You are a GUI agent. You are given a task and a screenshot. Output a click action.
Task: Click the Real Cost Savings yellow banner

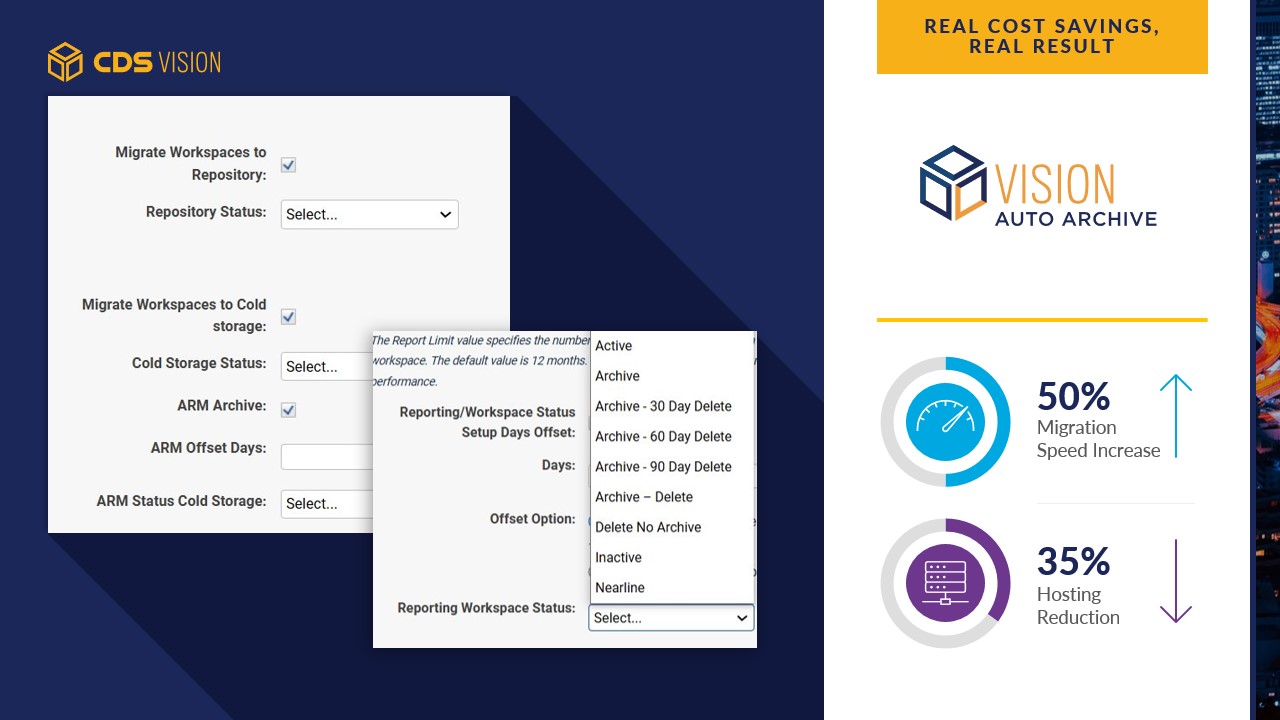[x=1042, y=37]
